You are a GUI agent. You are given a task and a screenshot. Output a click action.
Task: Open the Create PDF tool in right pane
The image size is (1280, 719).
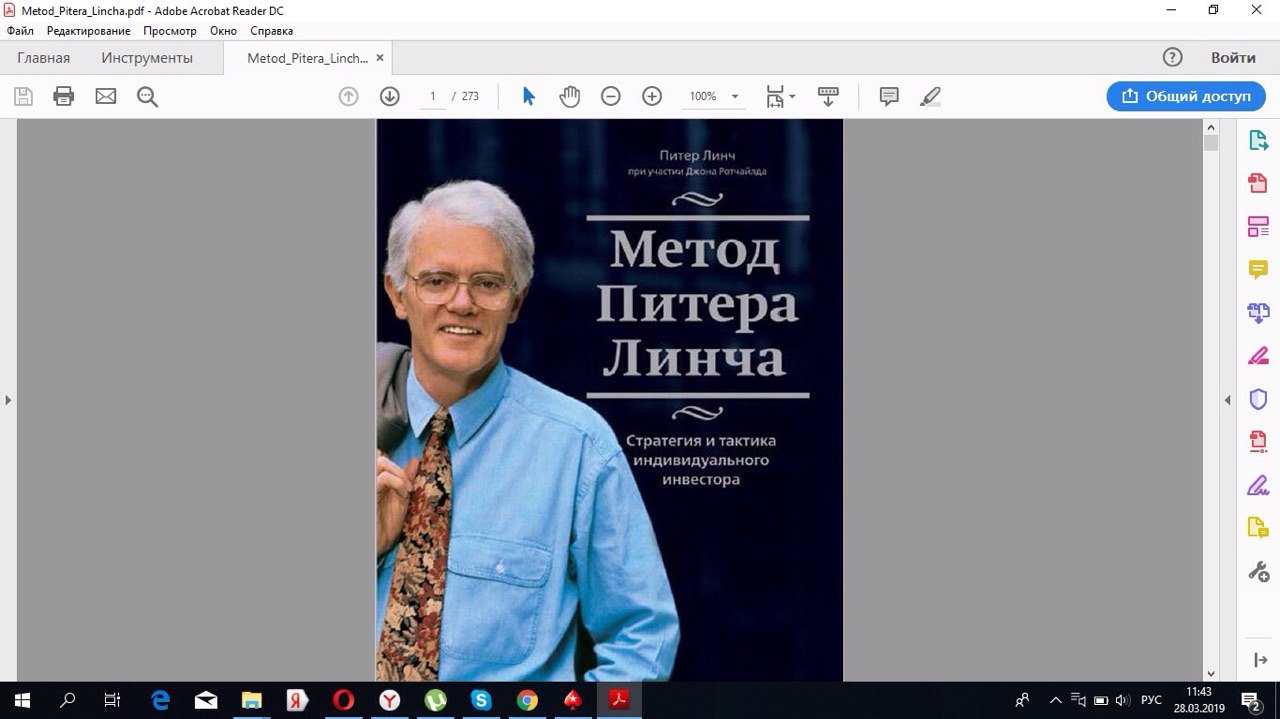pos(1258,184)
